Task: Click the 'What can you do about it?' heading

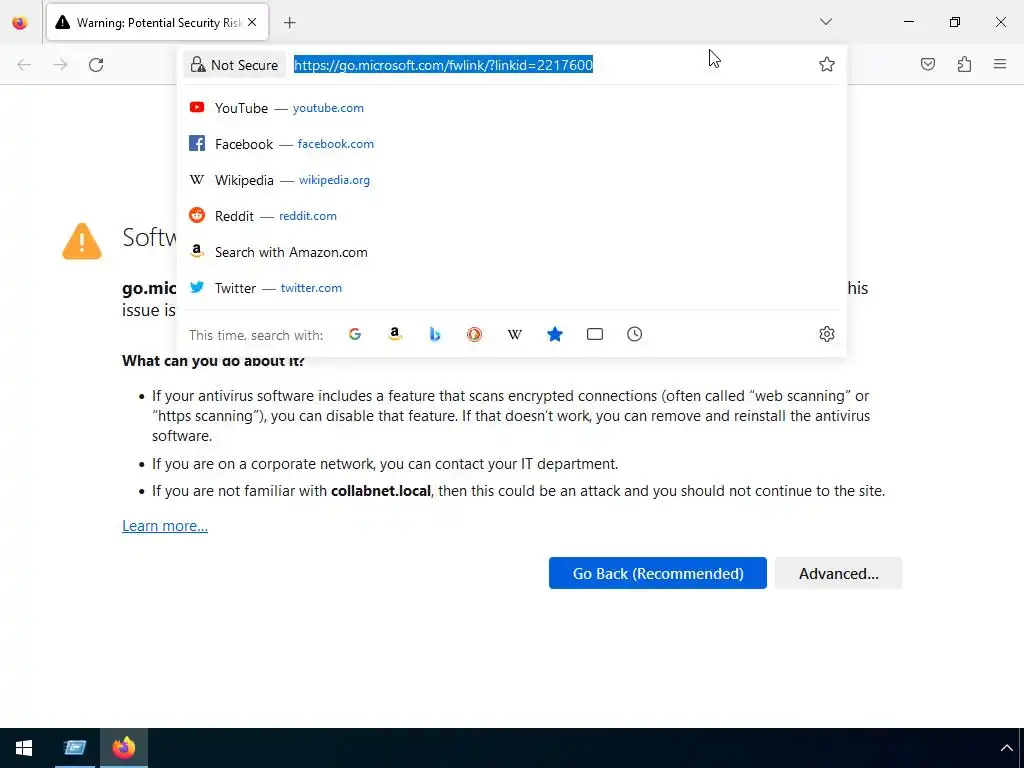Action: (213, 361)
